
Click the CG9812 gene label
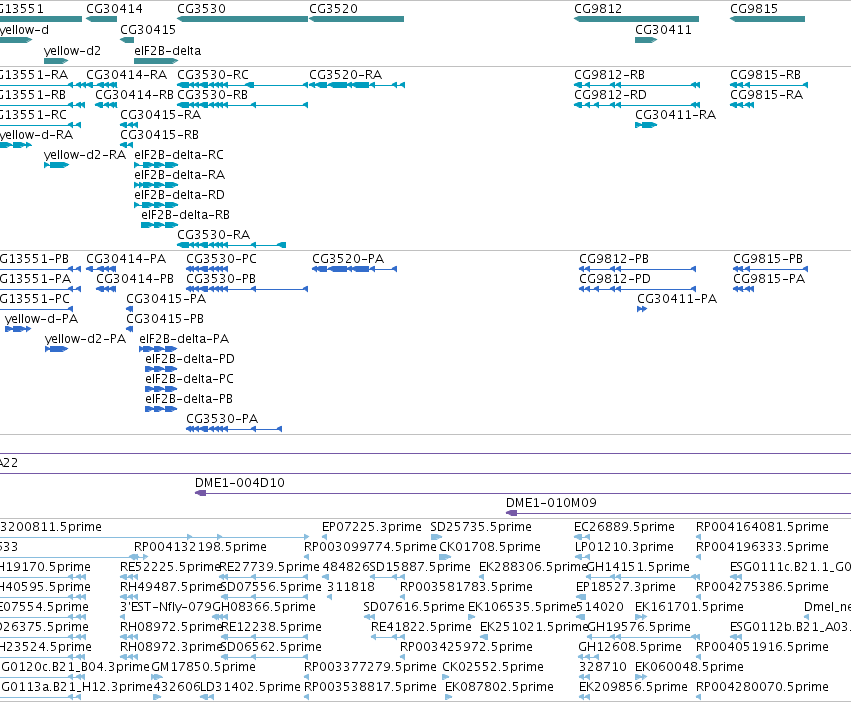598,9
